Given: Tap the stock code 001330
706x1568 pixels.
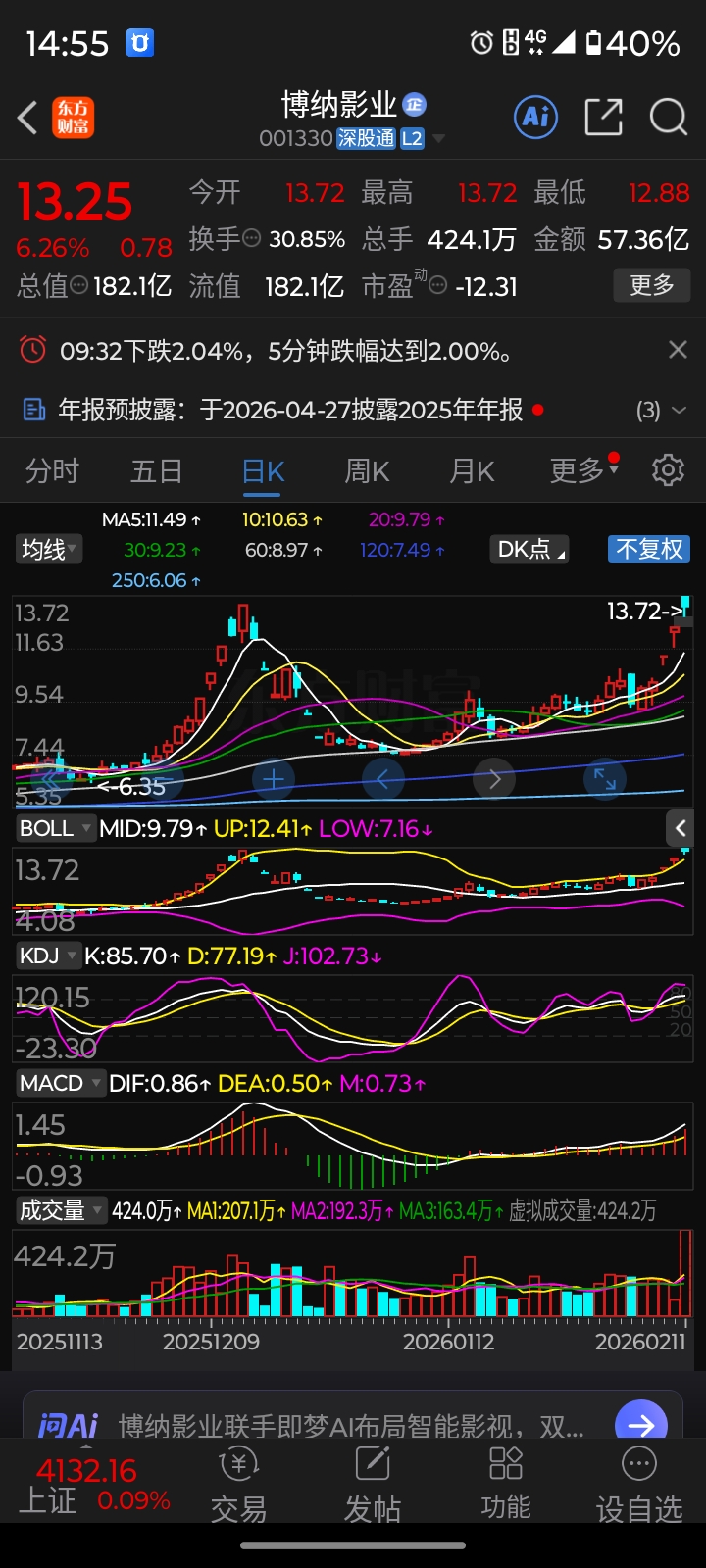Looking at the screenshot, I should coord(296,139).
